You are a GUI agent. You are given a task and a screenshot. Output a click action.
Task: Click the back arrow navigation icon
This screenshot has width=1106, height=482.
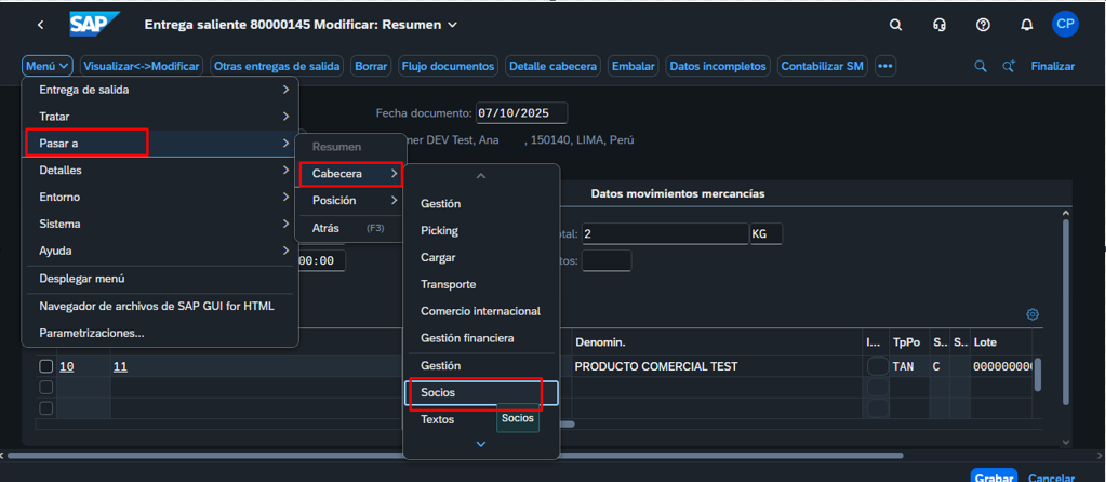(x=40, y=25)
